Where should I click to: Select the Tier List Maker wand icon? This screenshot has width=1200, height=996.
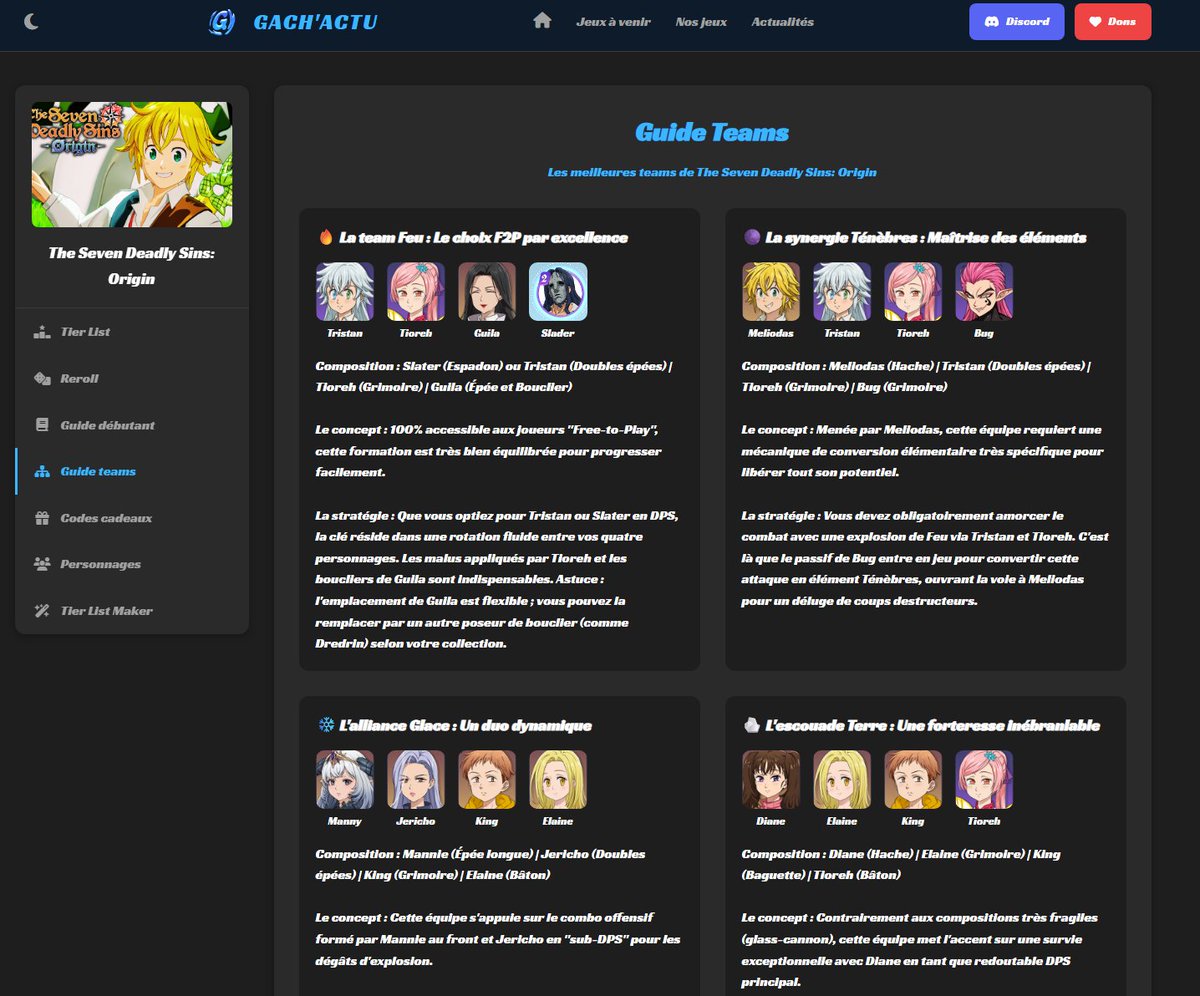point(42,610)
